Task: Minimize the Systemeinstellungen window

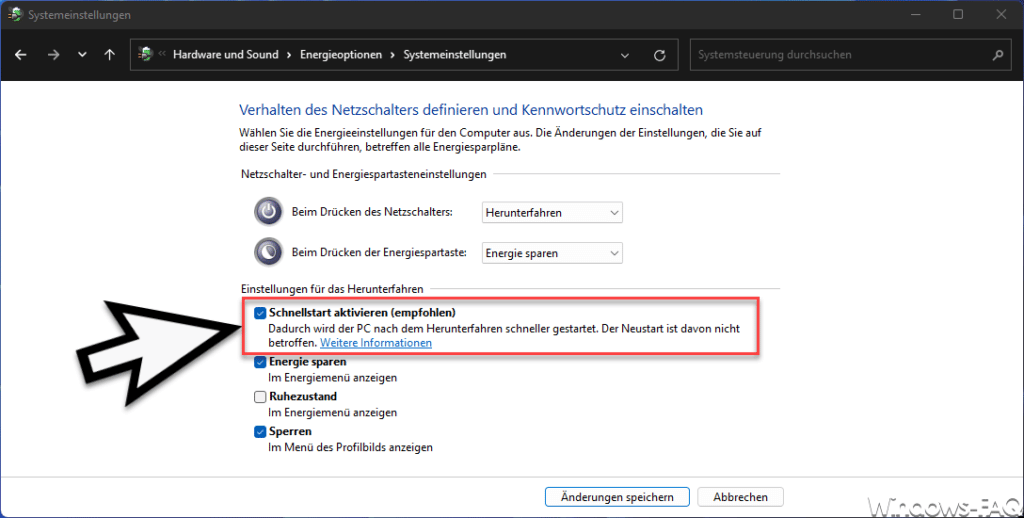Action: (916, 14)
